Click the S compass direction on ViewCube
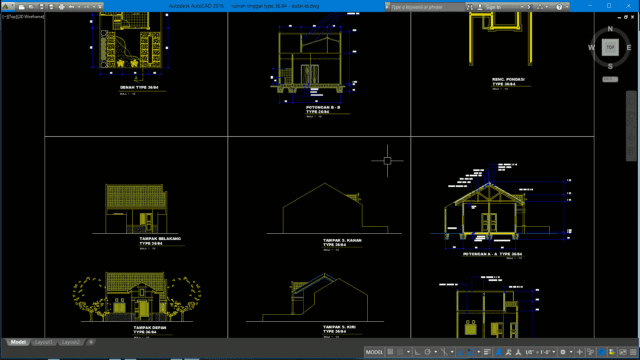This screenshot has width=640, height=360. (610, 66)
